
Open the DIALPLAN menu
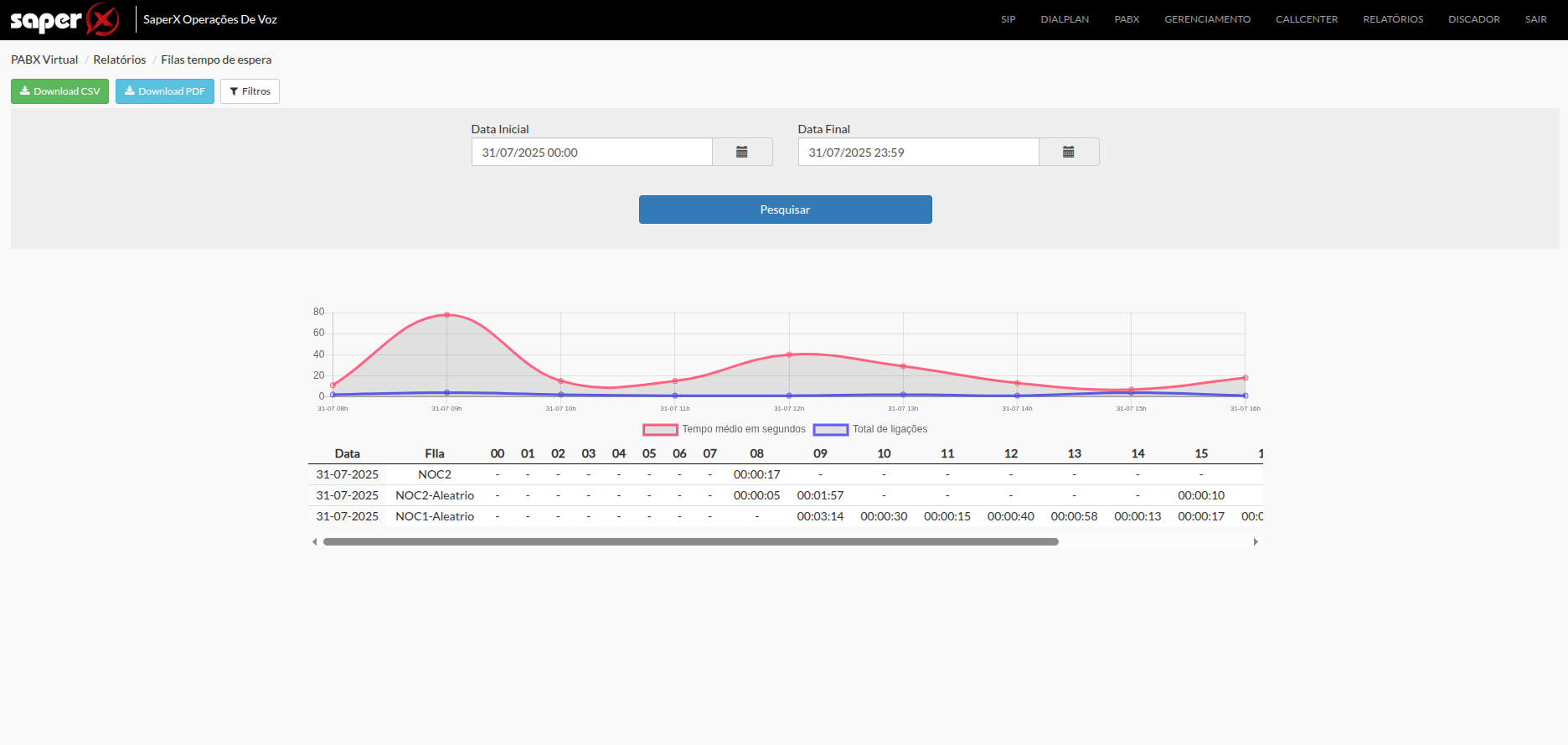tap(1065, 19)
